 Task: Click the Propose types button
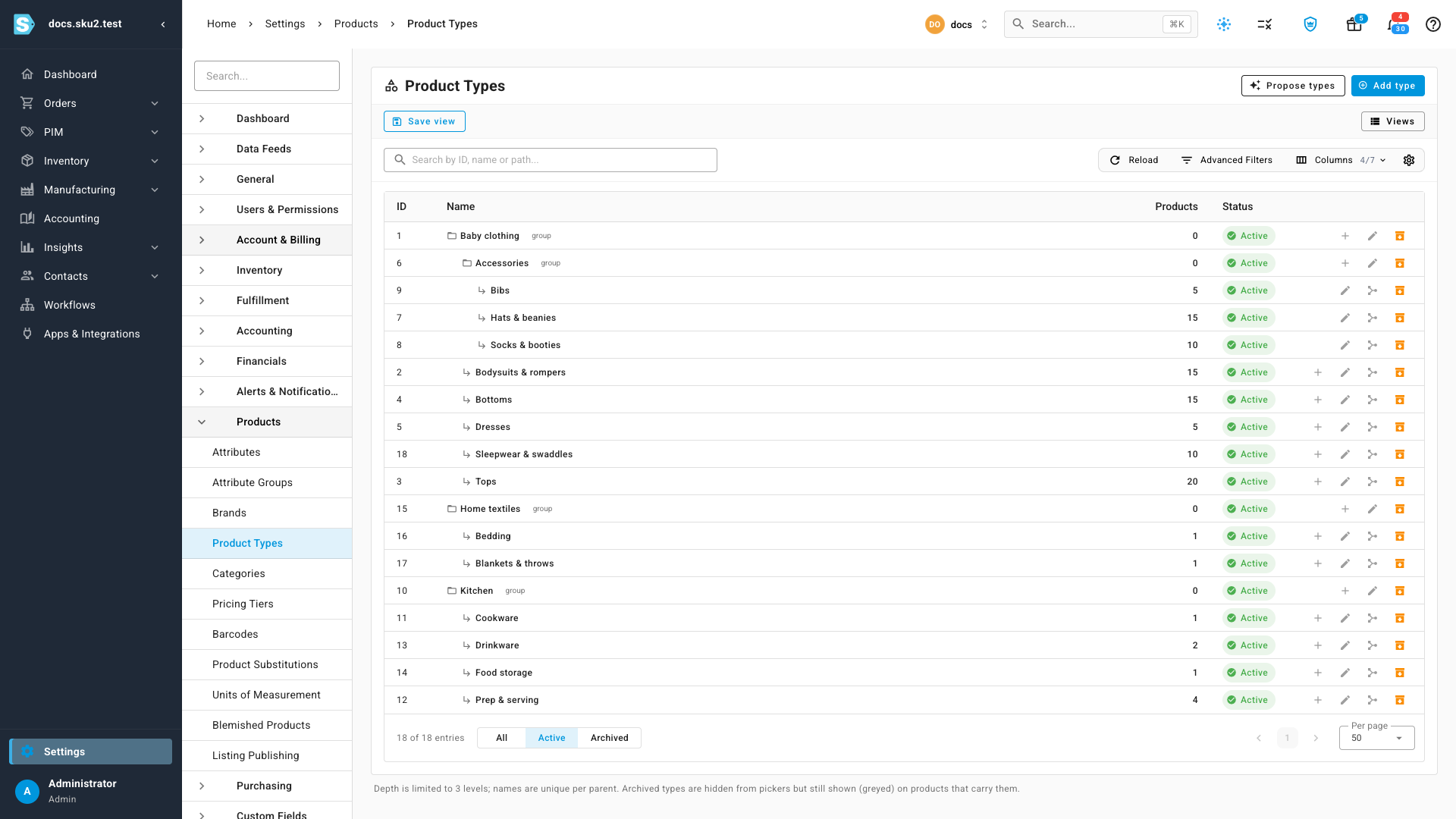(1293, 86)
